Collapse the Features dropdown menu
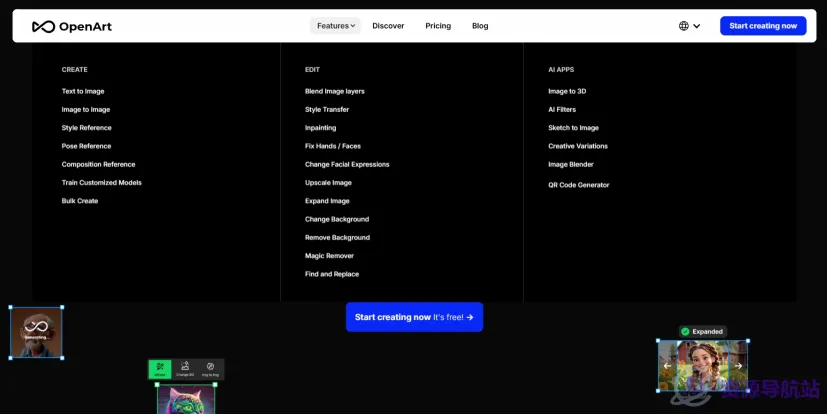This screenshot has width=827, height=414. (335, 26)
